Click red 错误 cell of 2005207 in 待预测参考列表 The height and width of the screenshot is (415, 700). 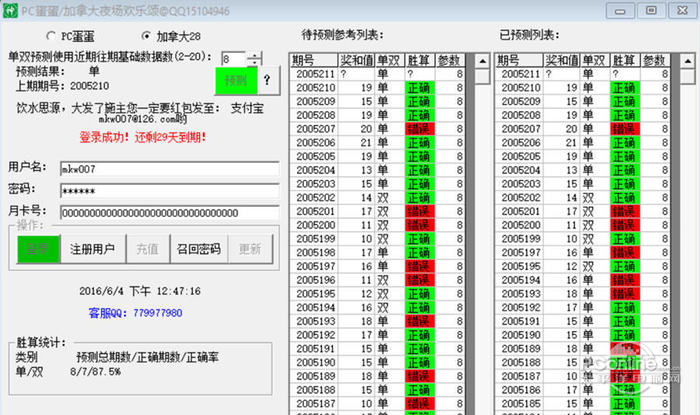420,129
